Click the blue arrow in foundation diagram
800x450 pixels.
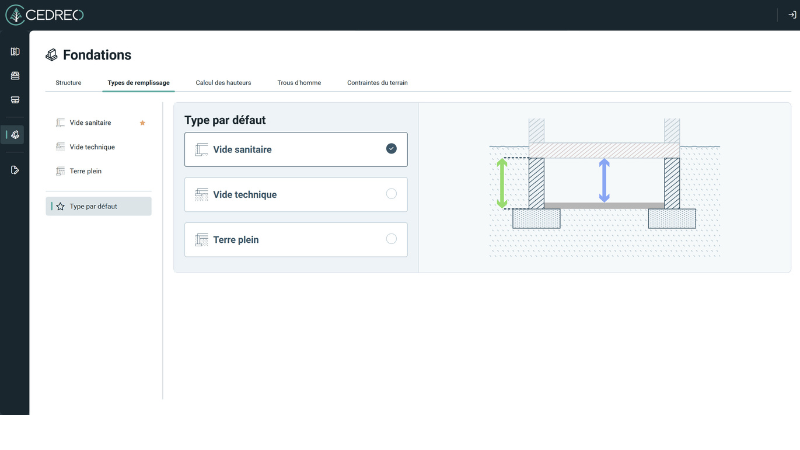pyautogui.click(x=604, y=180)
